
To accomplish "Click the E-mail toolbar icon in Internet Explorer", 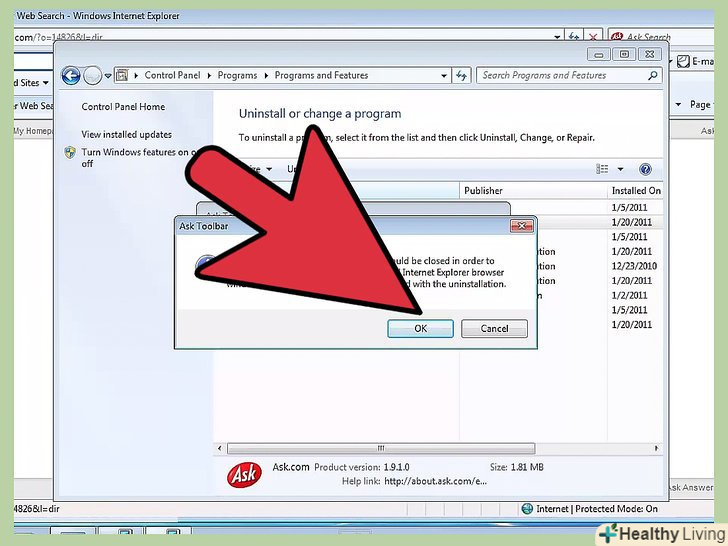I will 683,61.
